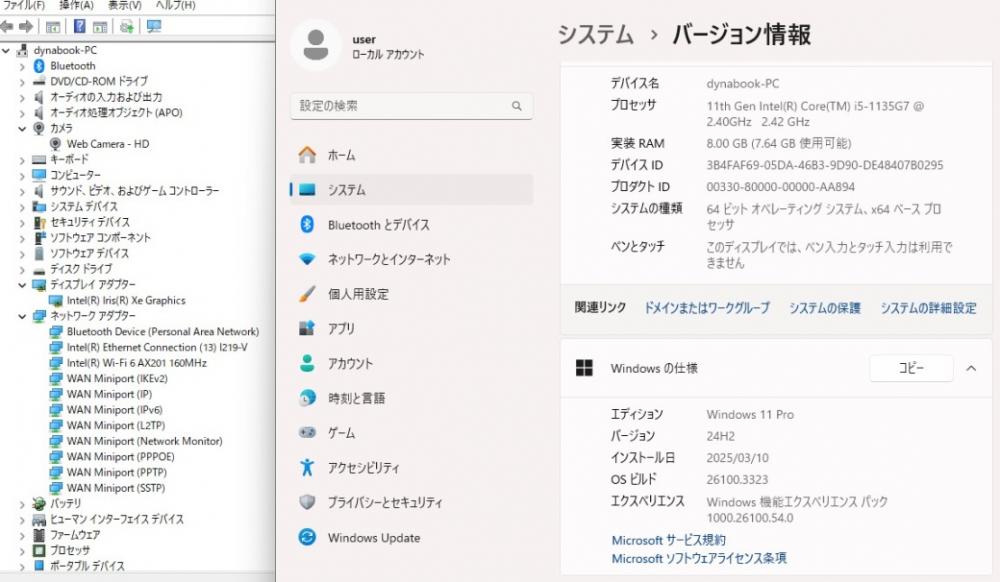Collapse the ディスプレイ アダプター category
The height and width of the screenshot is (582, 1000).
(x=22, y=285)
